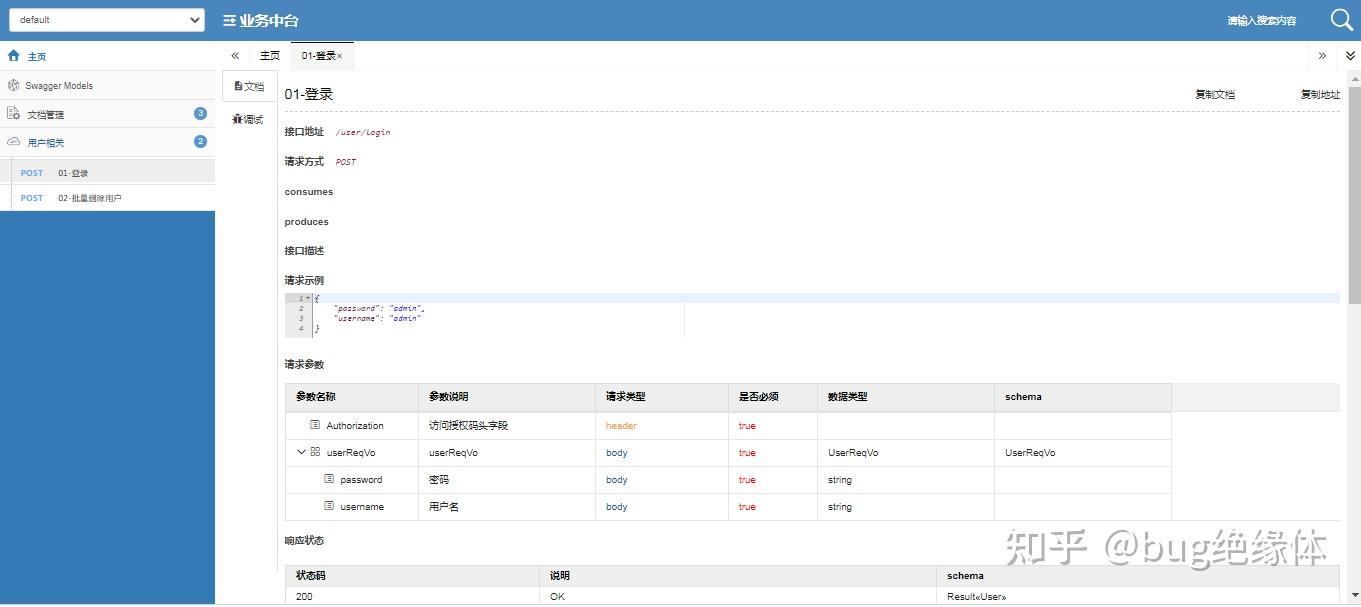Image resolution: width=1361 pixels, height=607 pixels.
Task: Open the default environment dropdown
Action: tap(106, 19)
